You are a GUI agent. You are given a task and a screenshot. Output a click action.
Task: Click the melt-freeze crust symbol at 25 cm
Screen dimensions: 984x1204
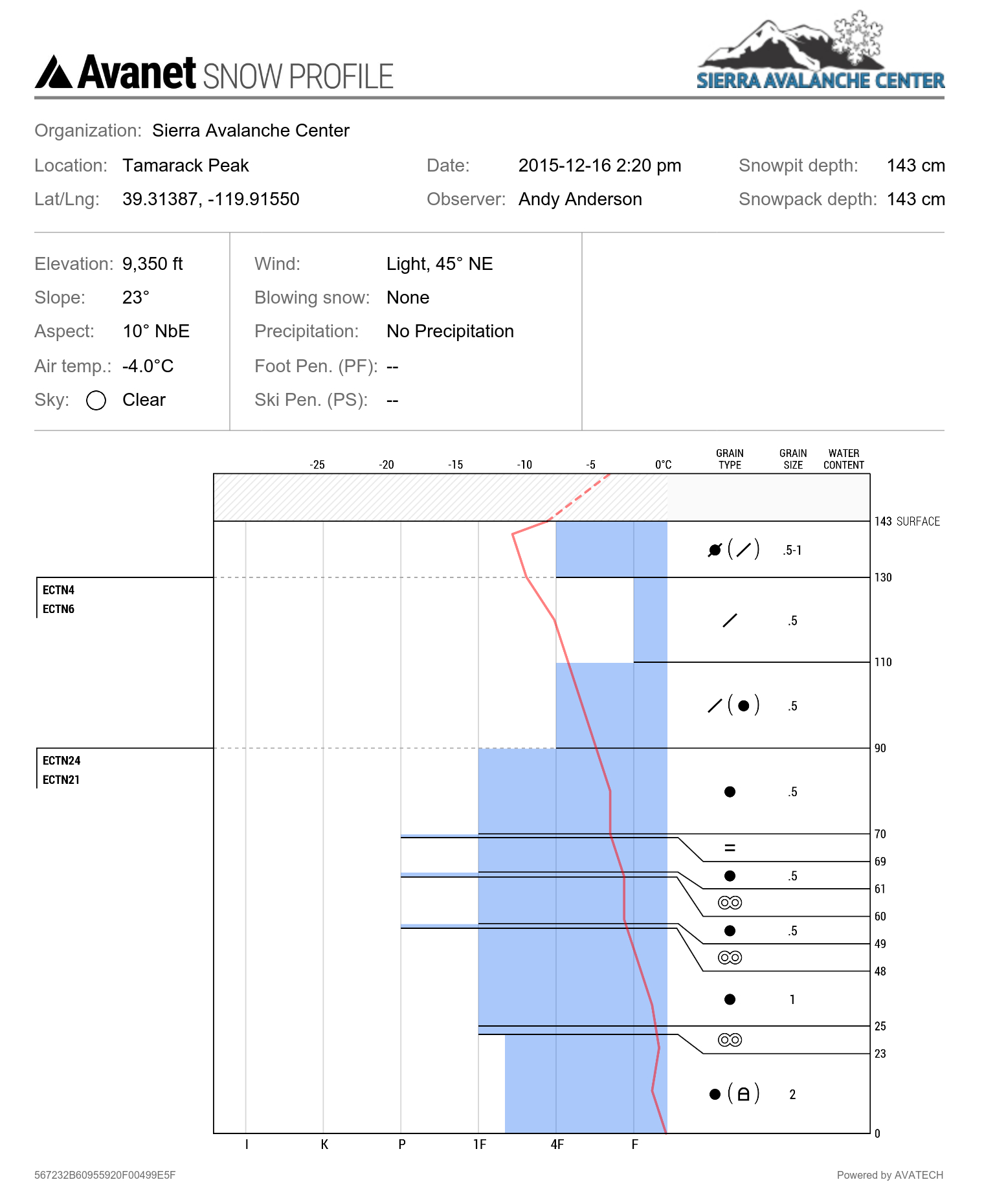click(730, 1040)
